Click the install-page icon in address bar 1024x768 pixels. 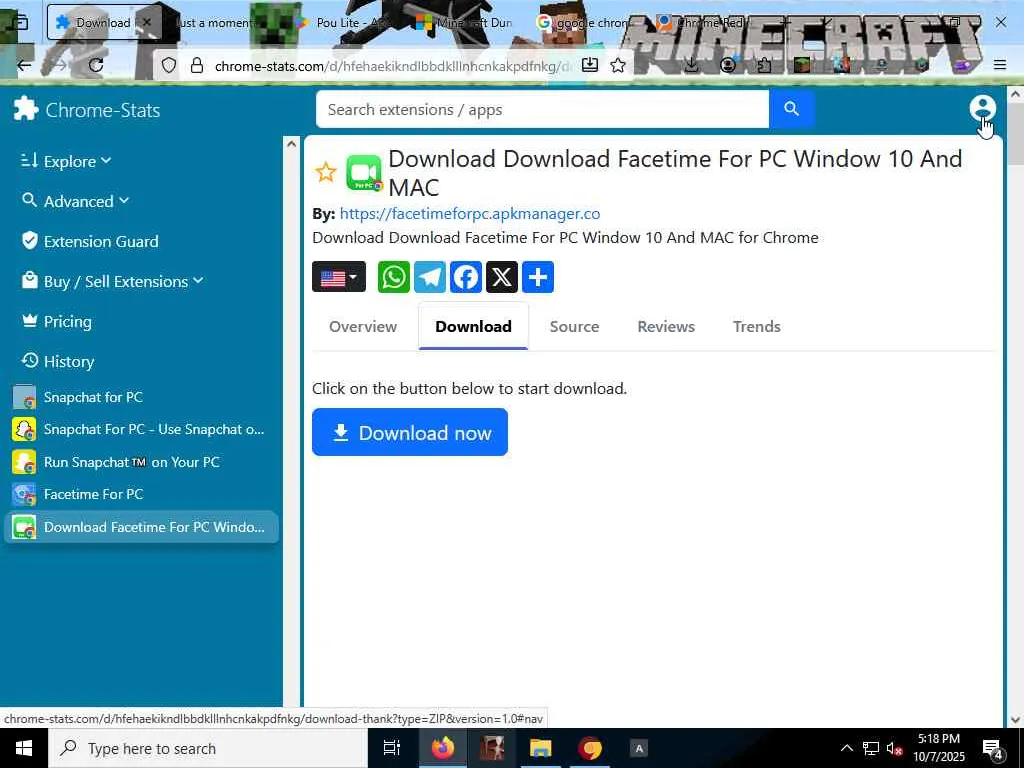[590, 65]
